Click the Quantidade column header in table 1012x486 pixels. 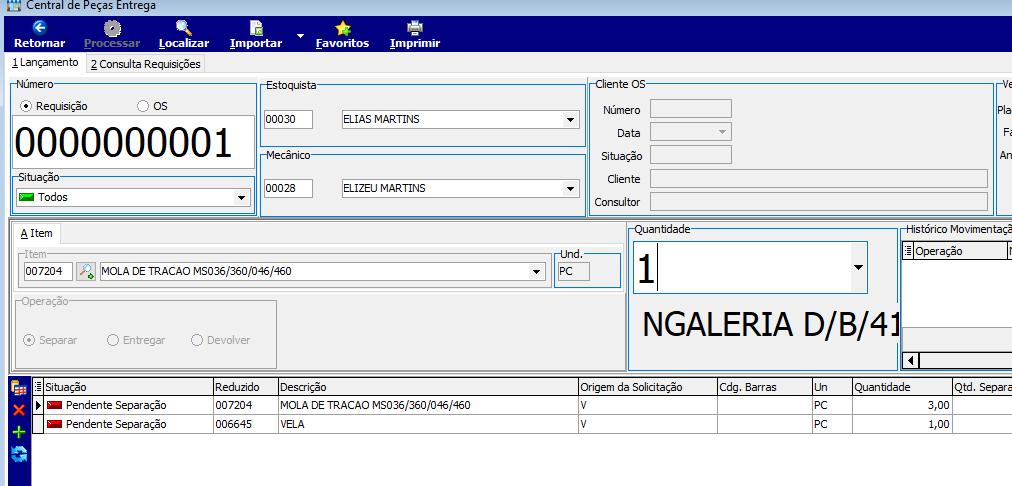[x=902, y=387]
